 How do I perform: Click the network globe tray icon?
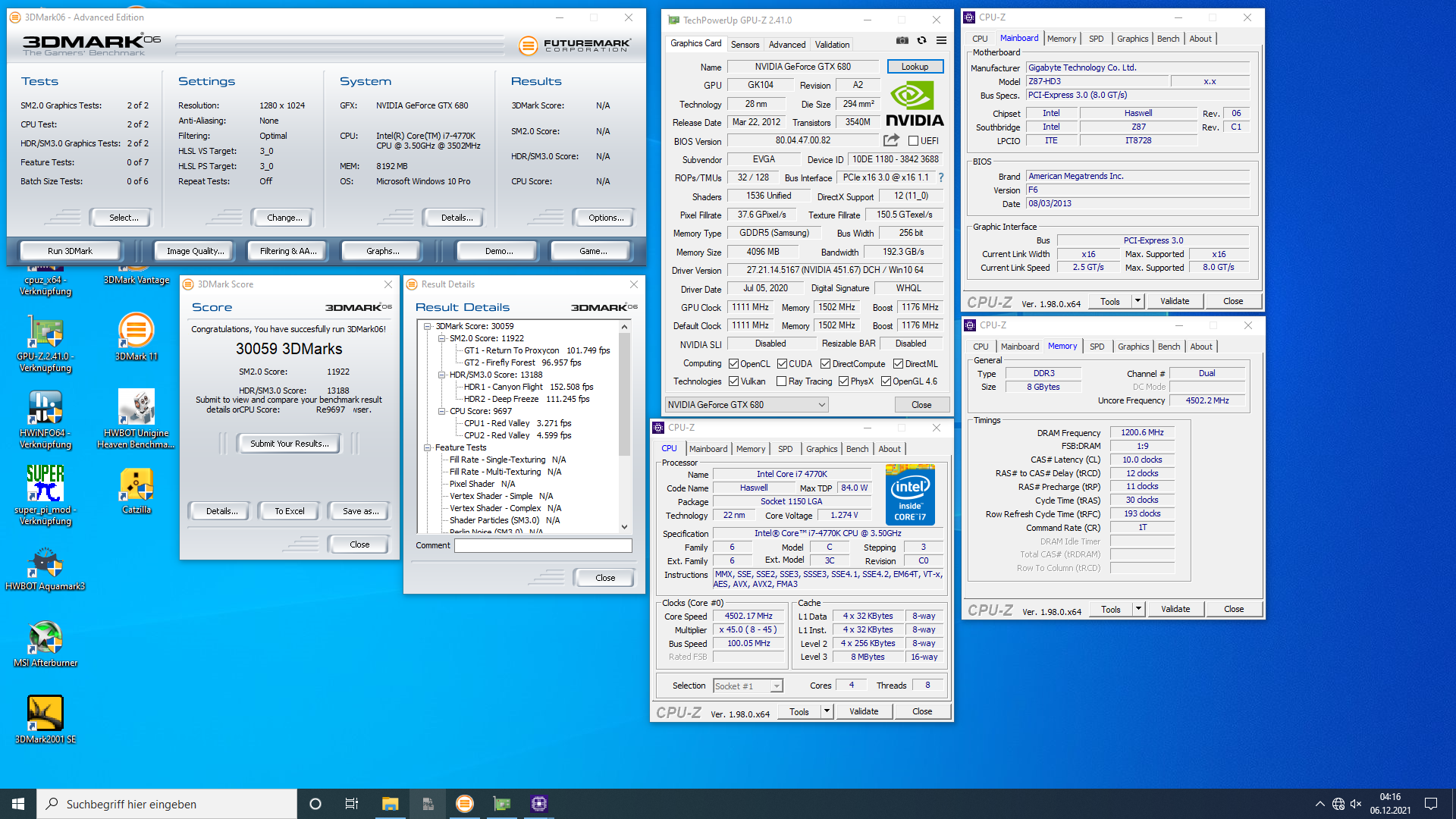pos(1338,804)
